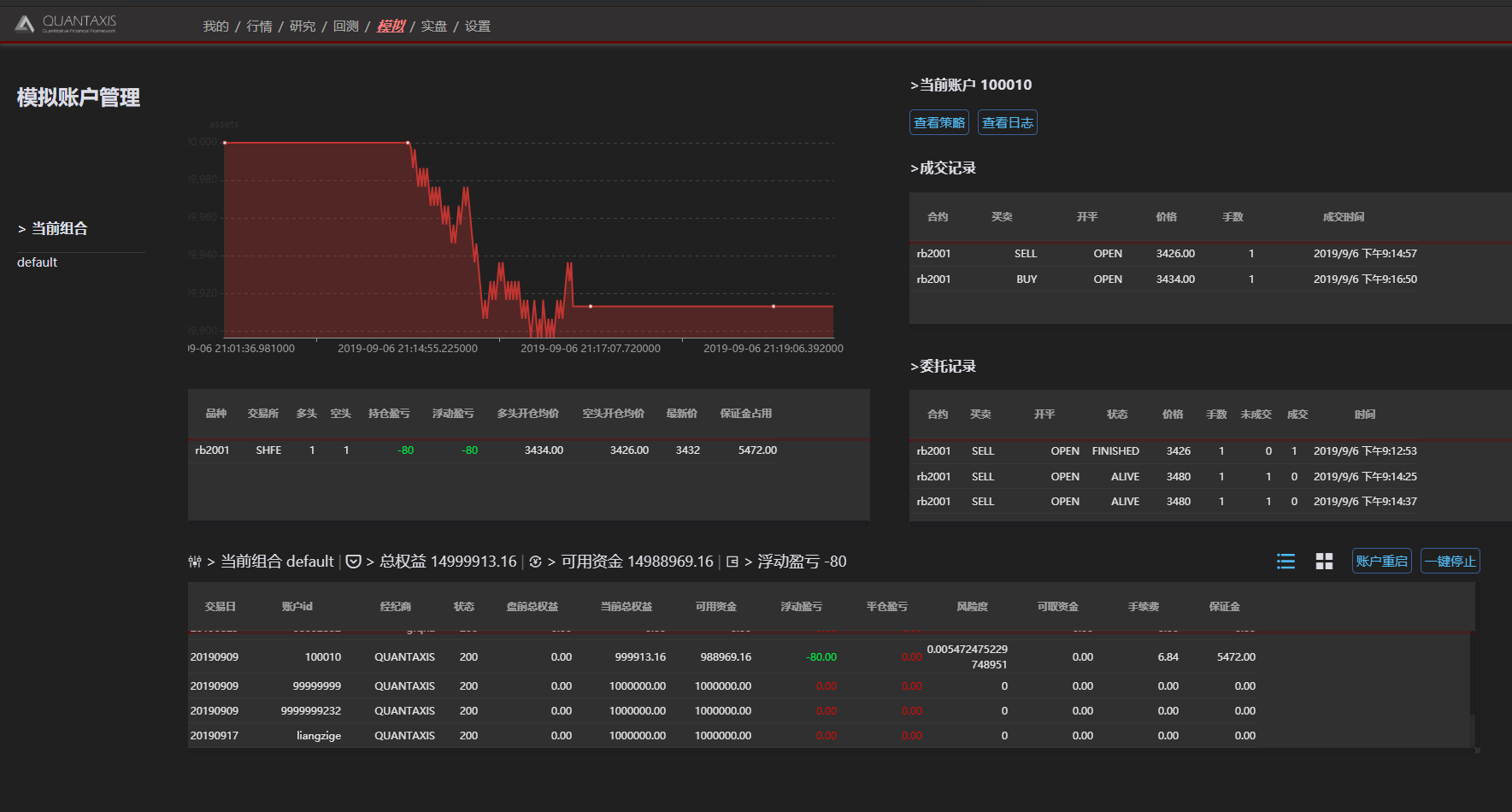Click 总权益 14999913.16 summary text
Viewport: 1512px width, 812px height.
click(x=448, y=562)
